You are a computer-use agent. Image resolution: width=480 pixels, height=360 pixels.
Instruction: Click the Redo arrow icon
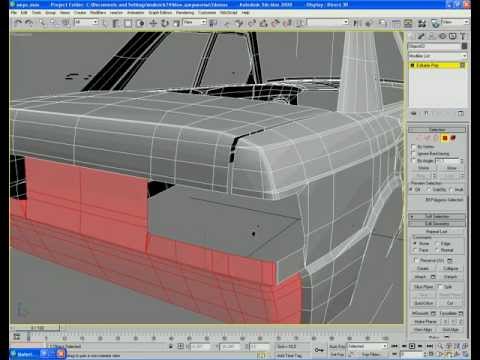(x=29, y=23)
